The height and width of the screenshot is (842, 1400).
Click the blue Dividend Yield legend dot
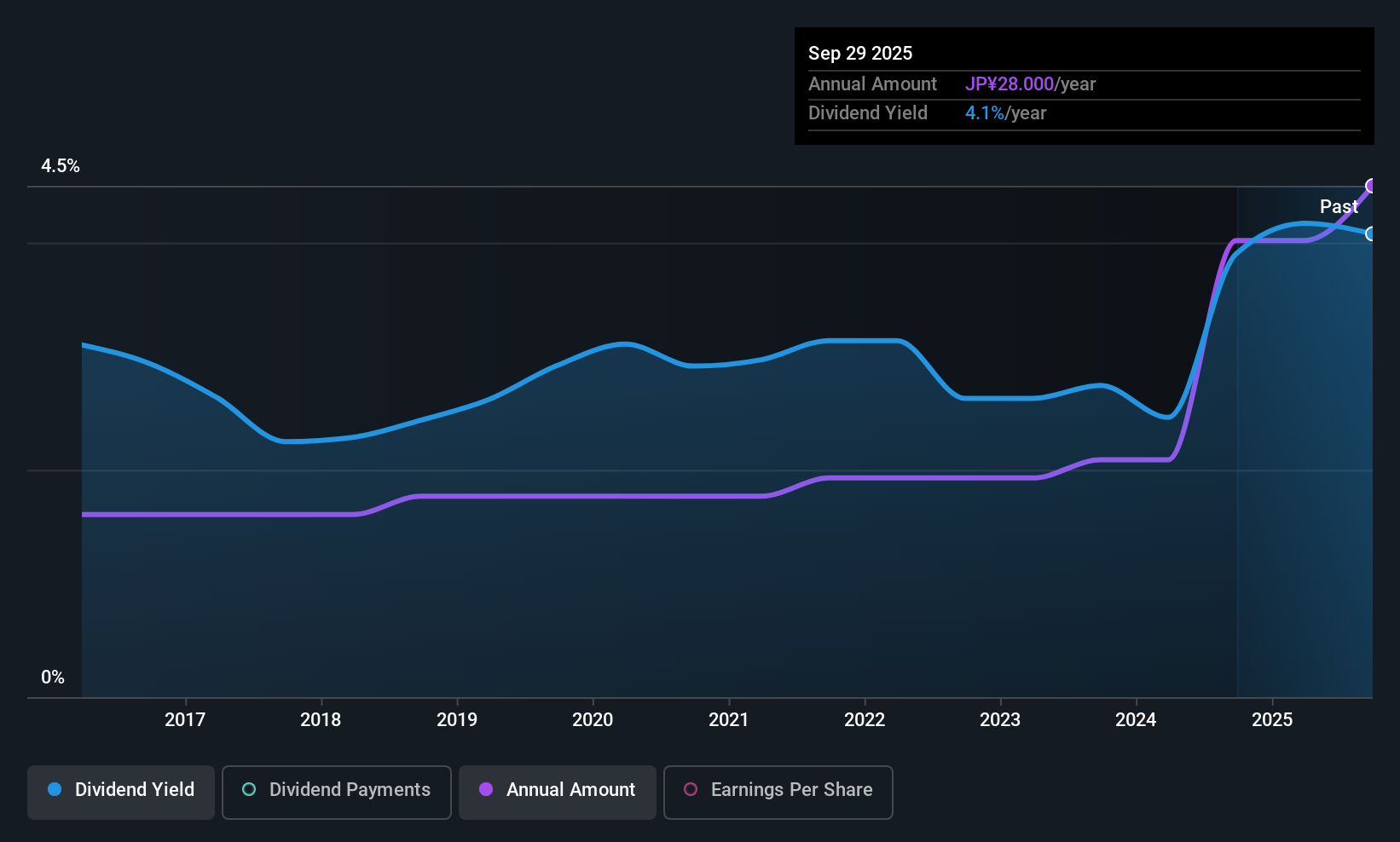pos(55,790)
